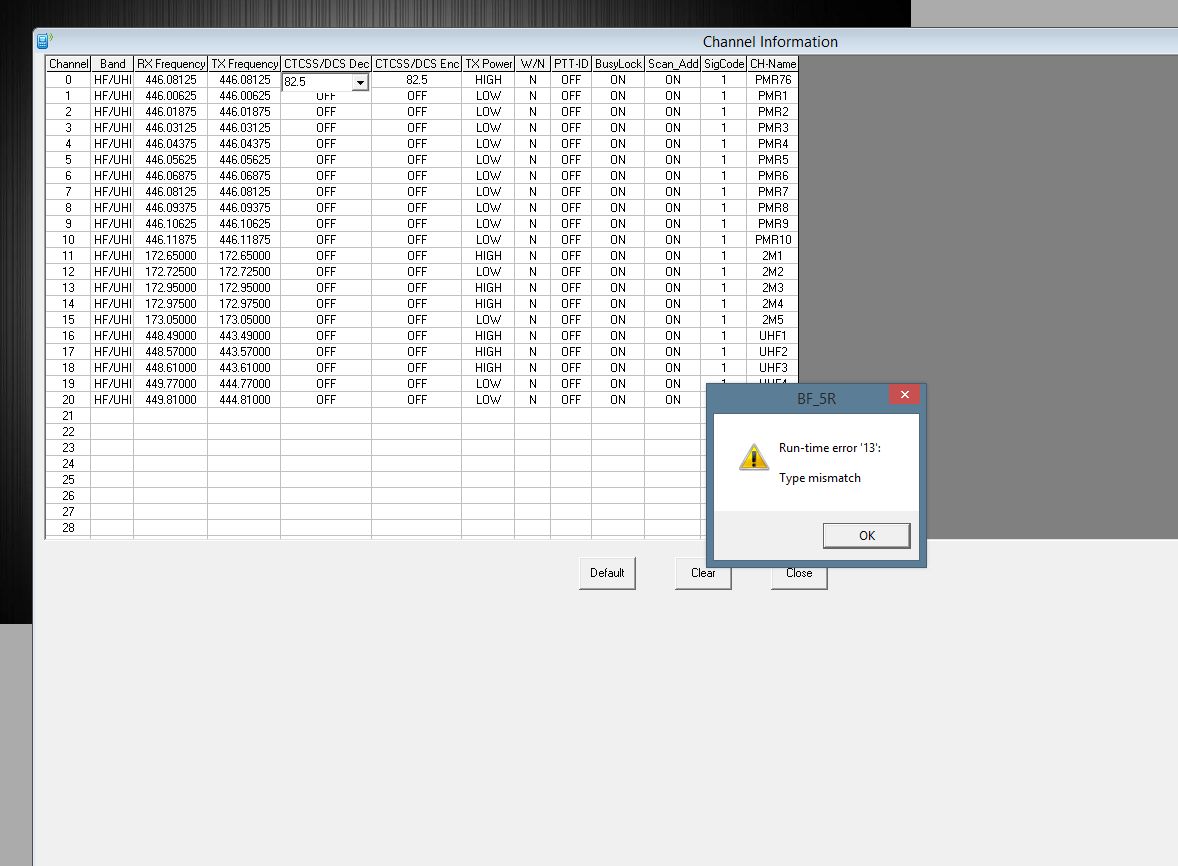
Task: Open the CTCSS/DCS Dec dropdown for channel 0
Action: [359, 82]
